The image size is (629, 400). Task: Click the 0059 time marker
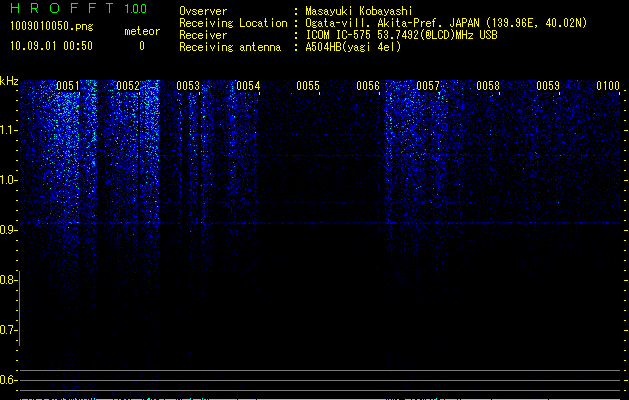point(548,86)
